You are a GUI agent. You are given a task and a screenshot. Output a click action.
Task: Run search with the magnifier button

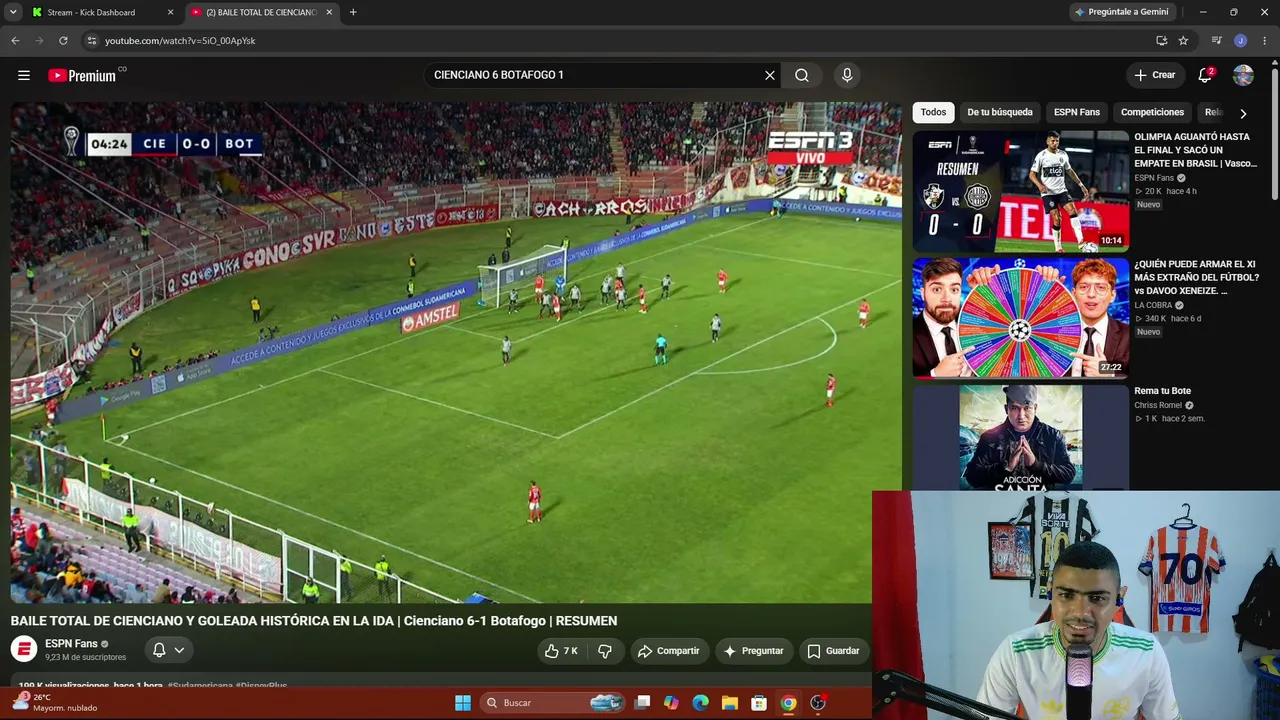click(x=802, y=75)
